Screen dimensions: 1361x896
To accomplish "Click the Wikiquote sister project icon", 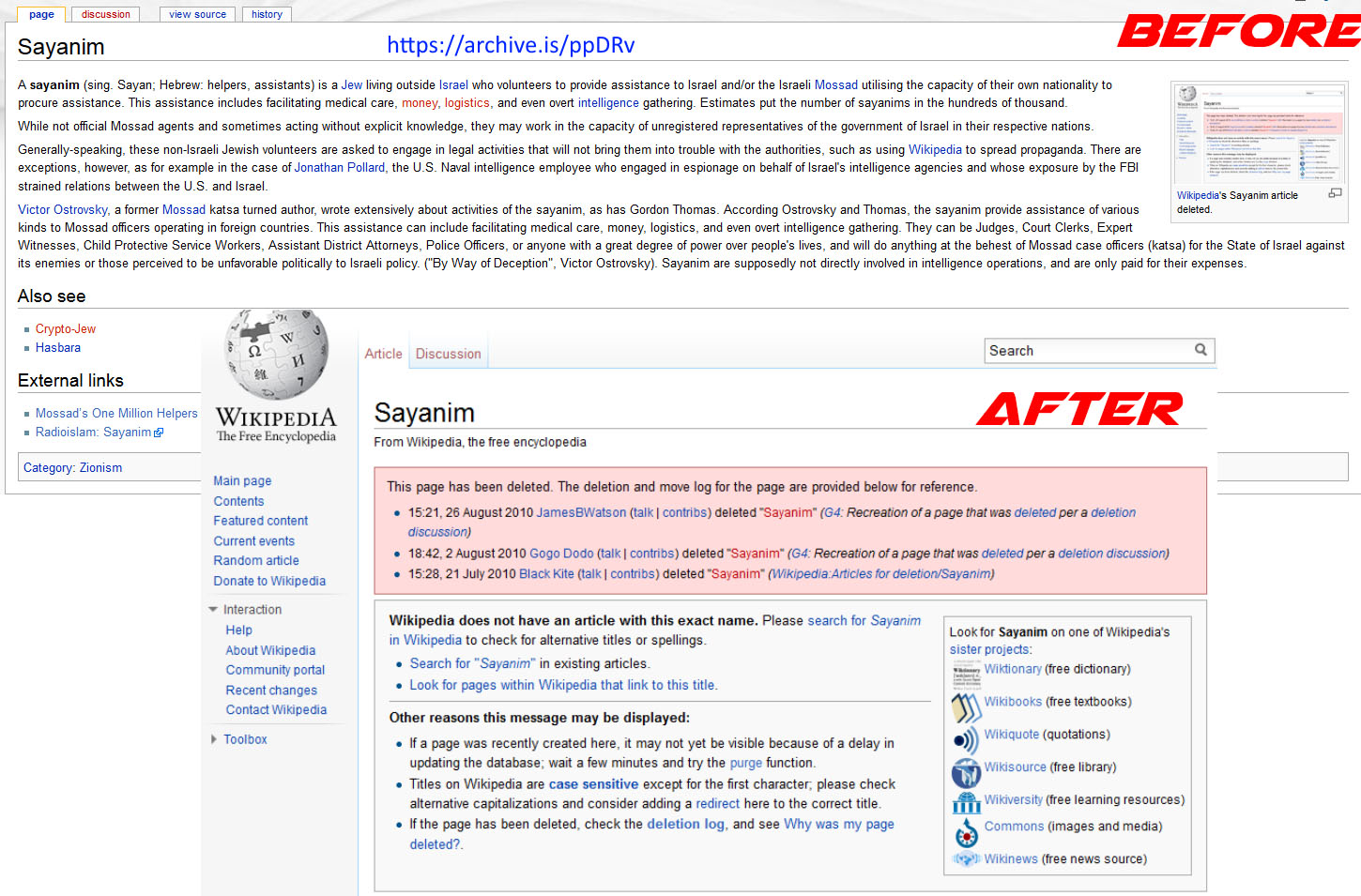I will click(x=966, y=739).
